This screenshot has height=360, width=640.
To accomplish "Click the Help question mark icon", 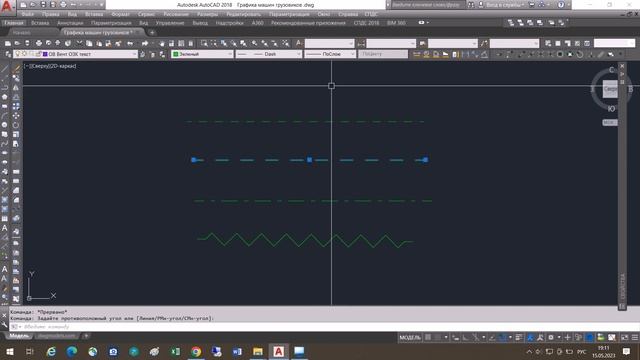I will (561, 5).
